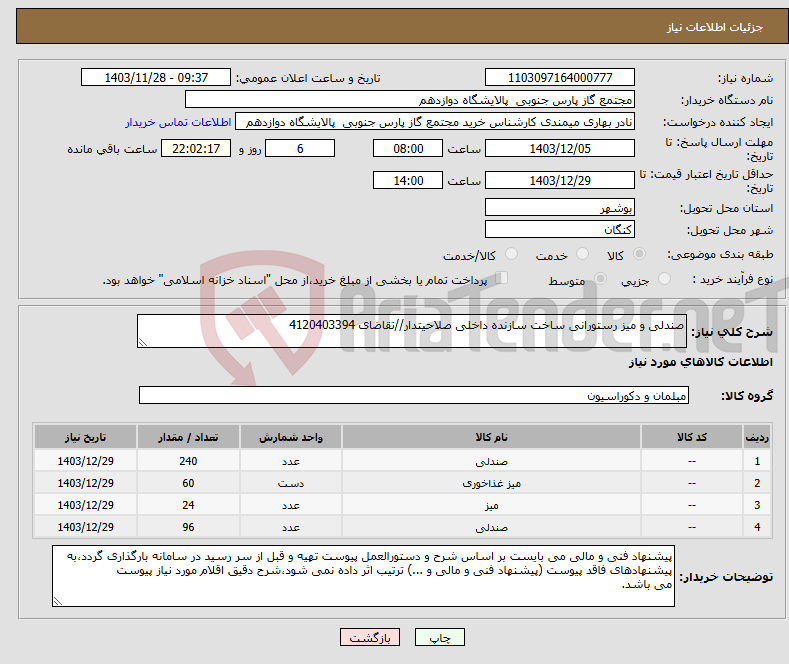This screenshot has height=664, width=789.
Task: Toggle the treasury documents payment checkbox
Action: point(503,280)
